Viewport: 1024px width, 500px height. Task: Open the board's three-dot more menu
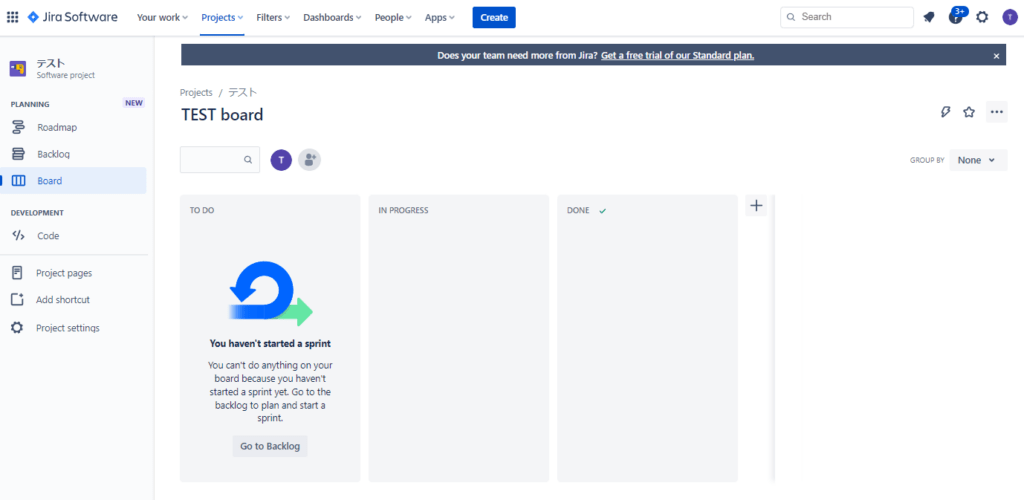point(996,112)
